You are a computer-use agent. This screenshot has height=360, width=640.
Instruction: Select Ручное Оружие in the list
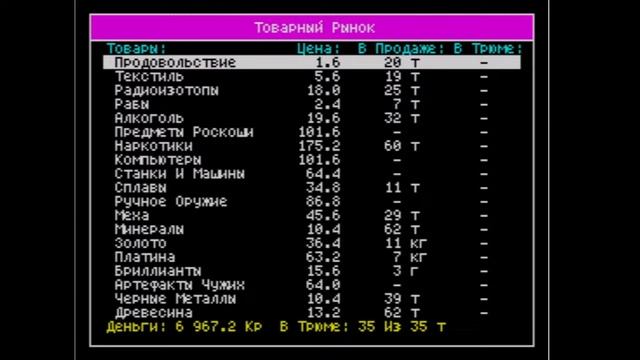pyautogui.click(x=312, y=201)
